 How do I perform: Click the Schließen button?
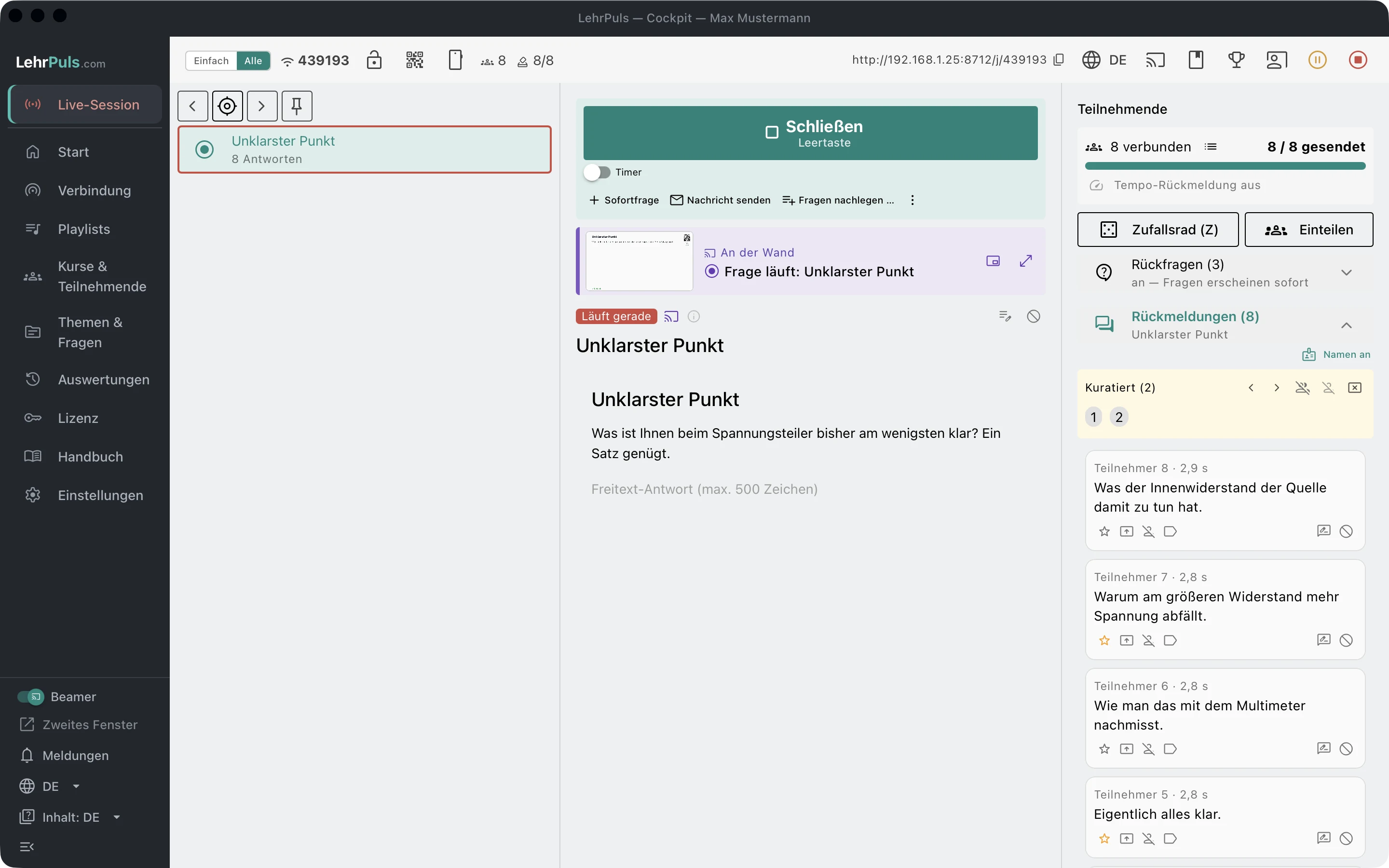pyautogui.click(x=810, y=133)
